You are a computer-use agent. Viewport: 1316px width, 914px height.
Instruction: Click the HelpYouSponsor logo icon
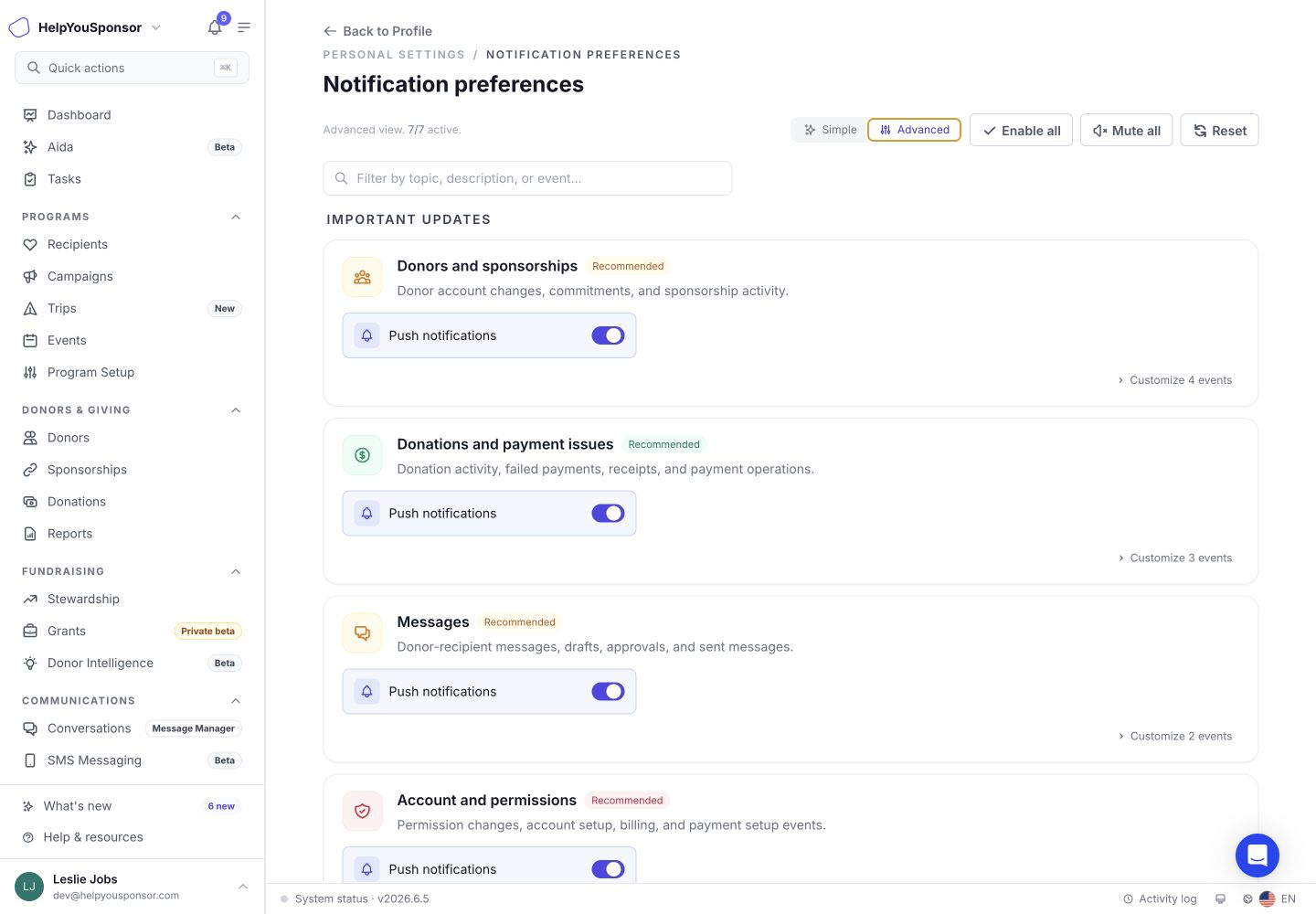[x=19, y=27]
